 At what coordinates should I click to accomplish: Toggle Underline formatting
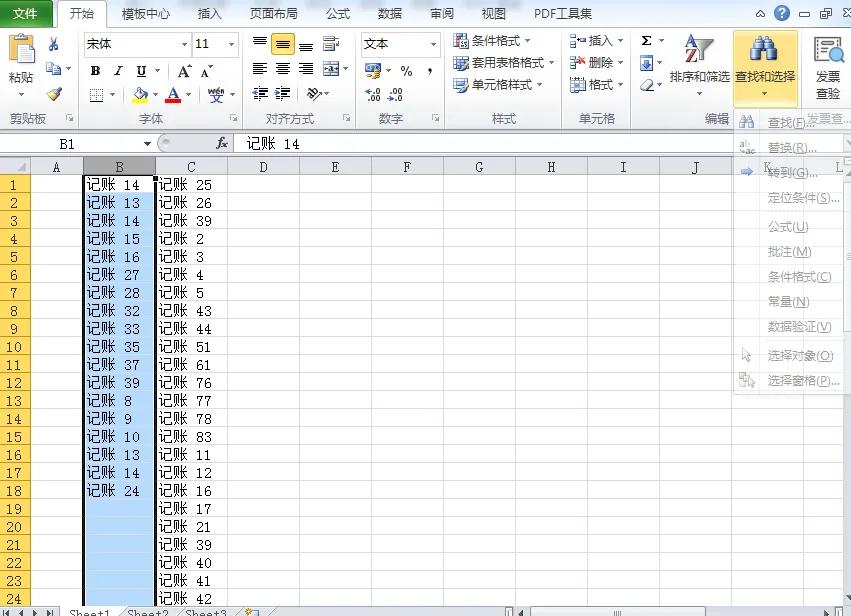(141, 71)
